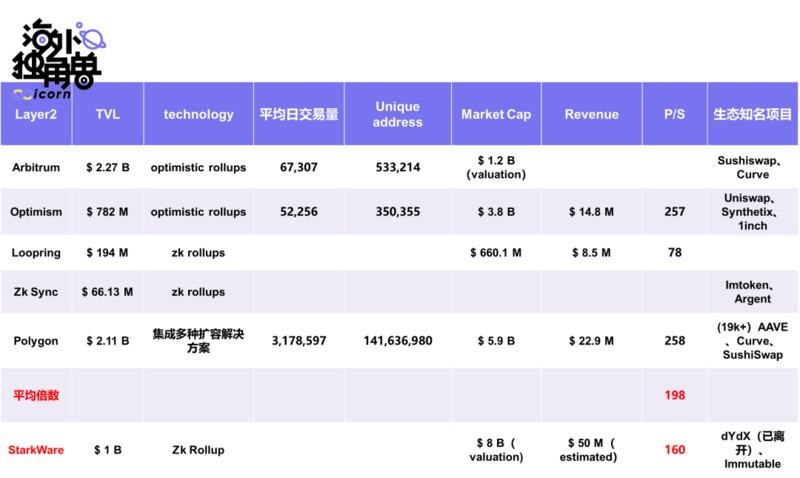Click the $ 1.2 B (valuation) cell
Viewport: 800px width, 478px height.
(496, 167)
